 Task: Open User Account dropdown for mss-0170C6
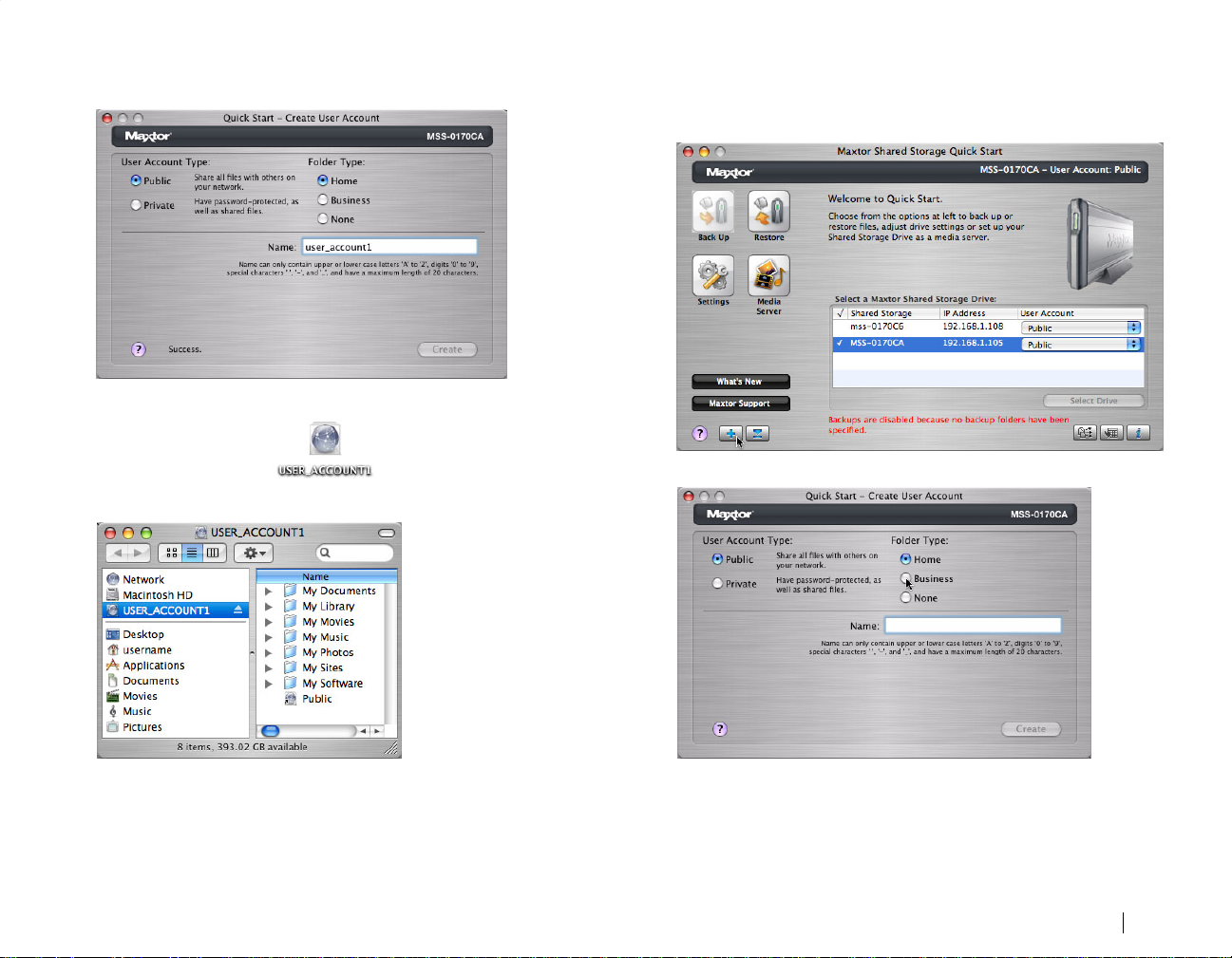(1081, 328)
